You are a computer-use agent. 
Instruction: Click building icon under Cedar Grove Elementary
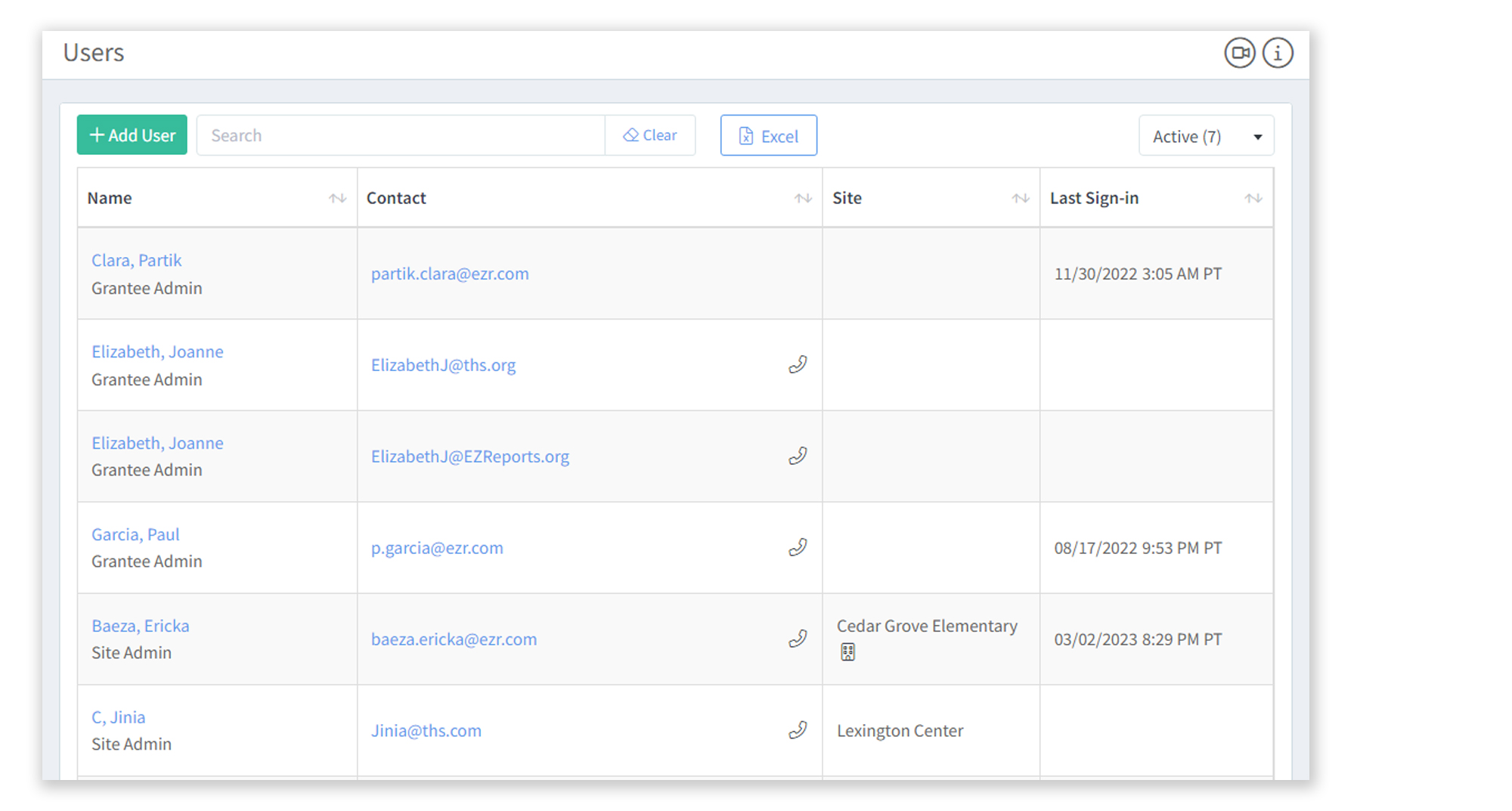(x=847, y=652)
